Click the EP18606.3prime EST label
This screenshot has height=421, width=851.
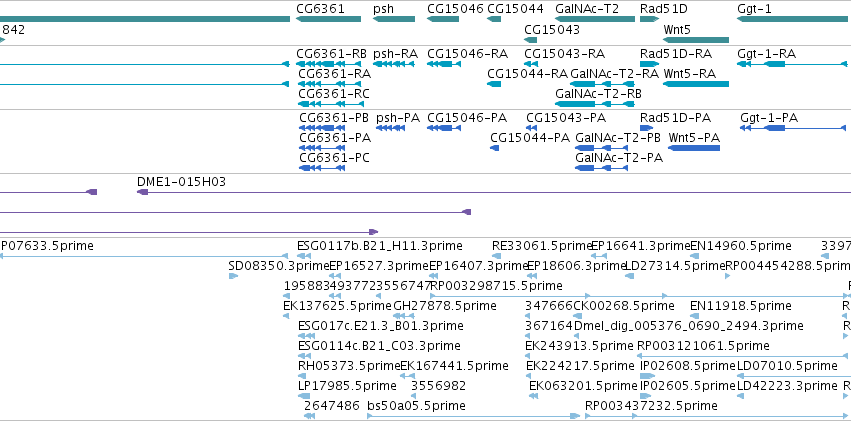[x=577, y=266]
